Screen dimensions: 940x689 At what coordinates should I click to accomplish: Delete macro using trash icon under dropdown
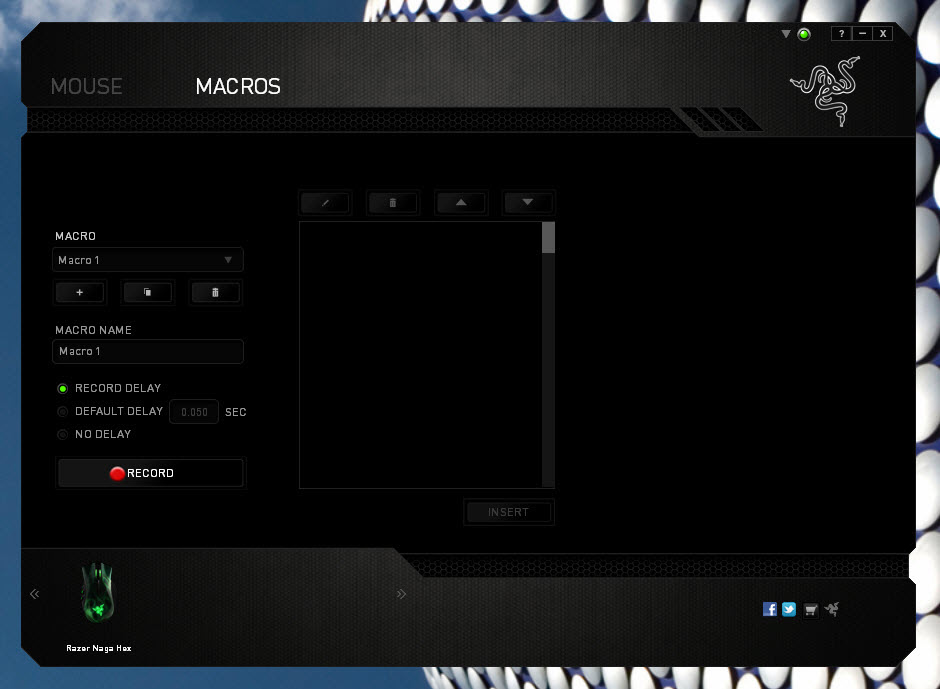[215, 293]
